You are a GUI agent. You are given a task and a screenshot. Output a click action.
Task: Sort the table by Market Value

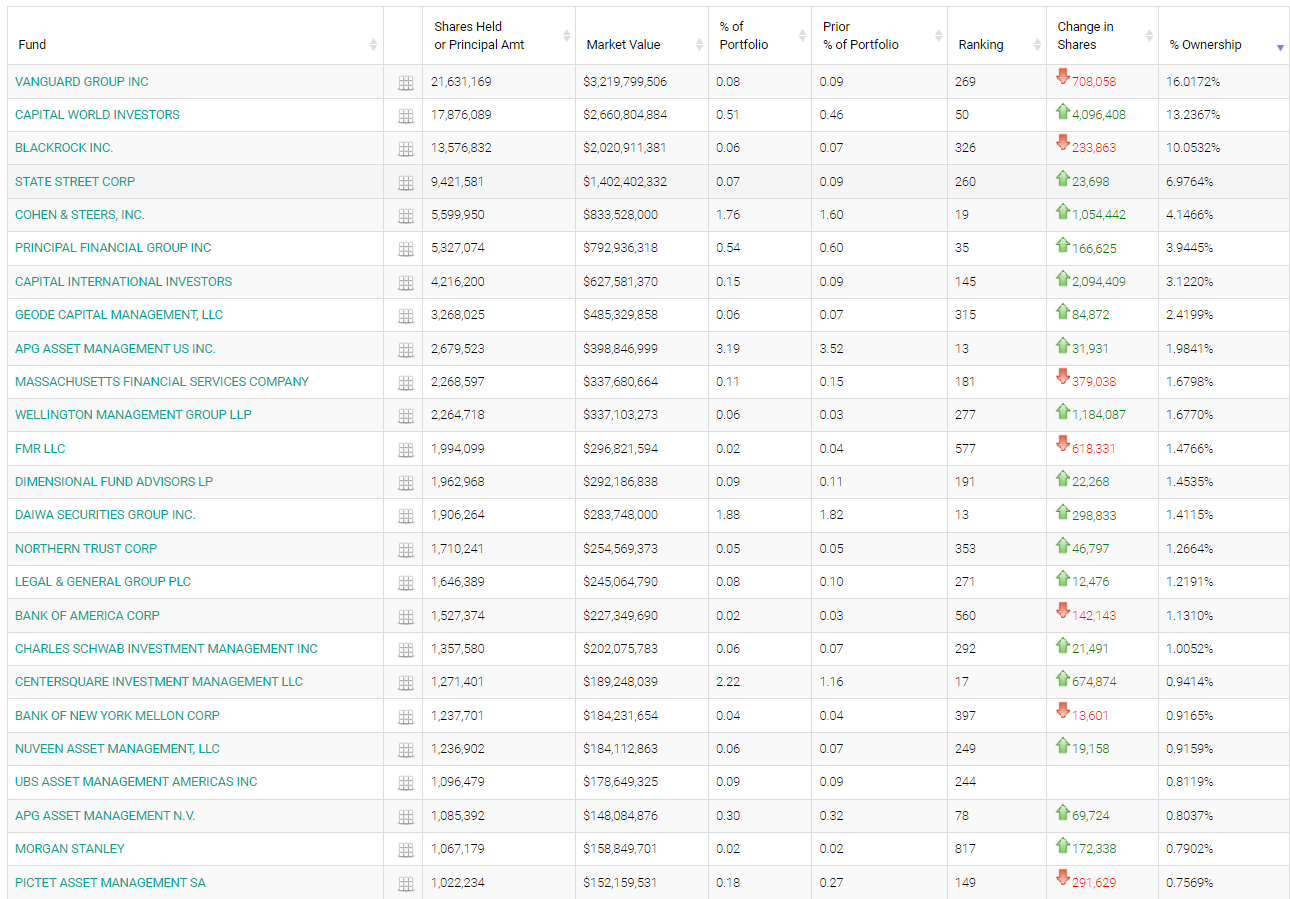642,36
